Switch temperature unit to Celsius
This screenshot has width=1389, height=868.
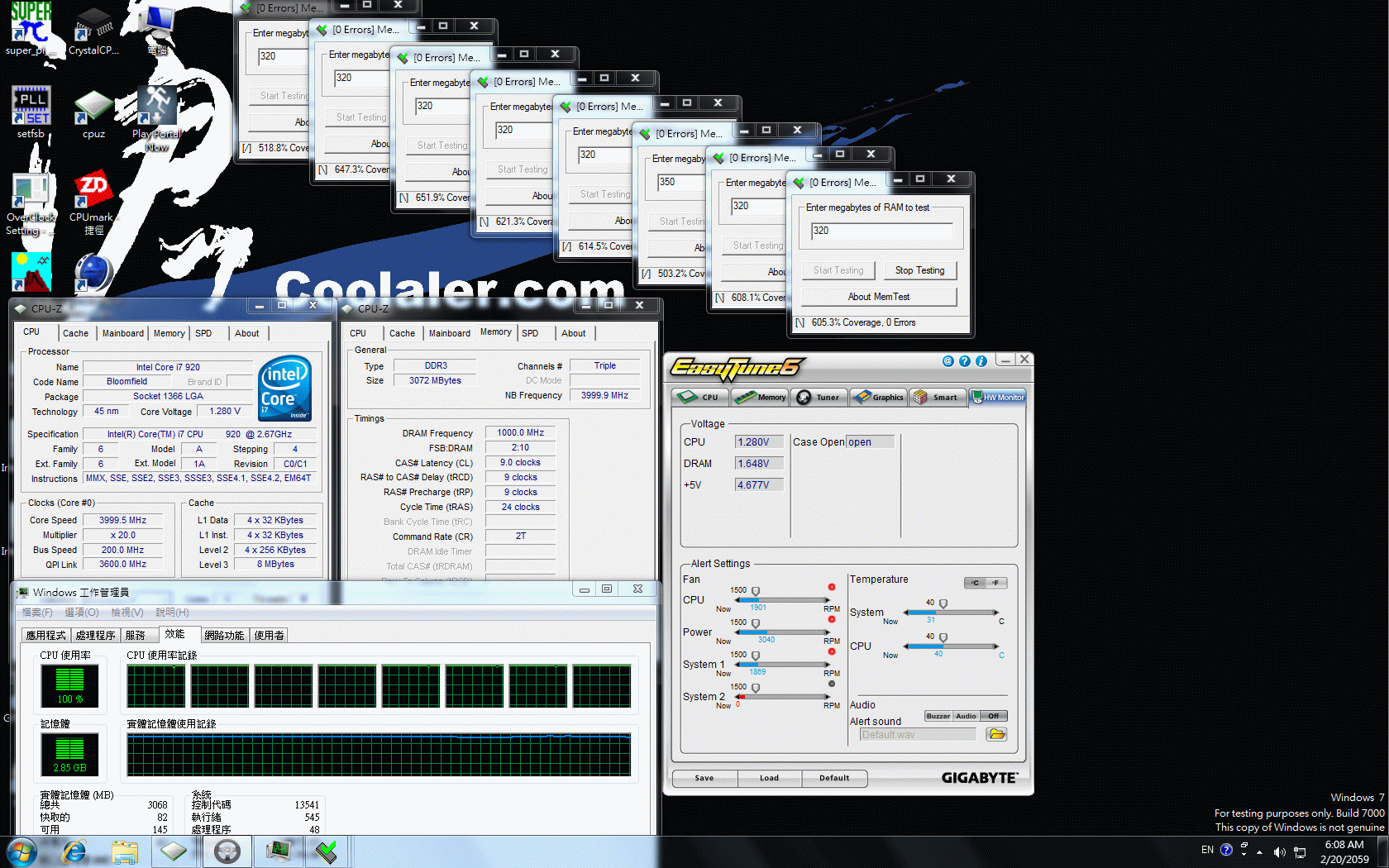976,583
